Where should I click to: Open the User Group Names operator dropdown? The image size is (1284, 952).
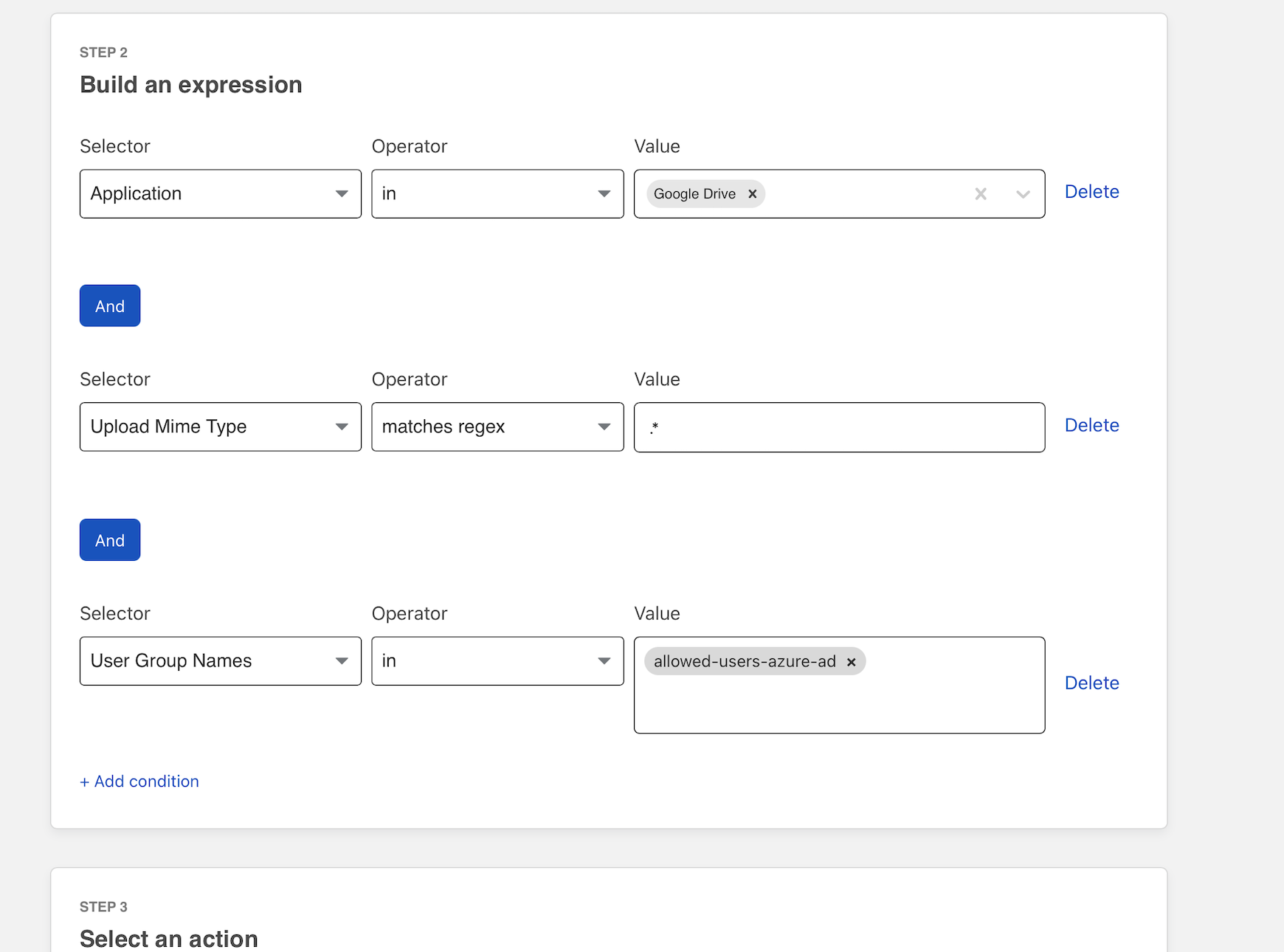tap(497, 661)
